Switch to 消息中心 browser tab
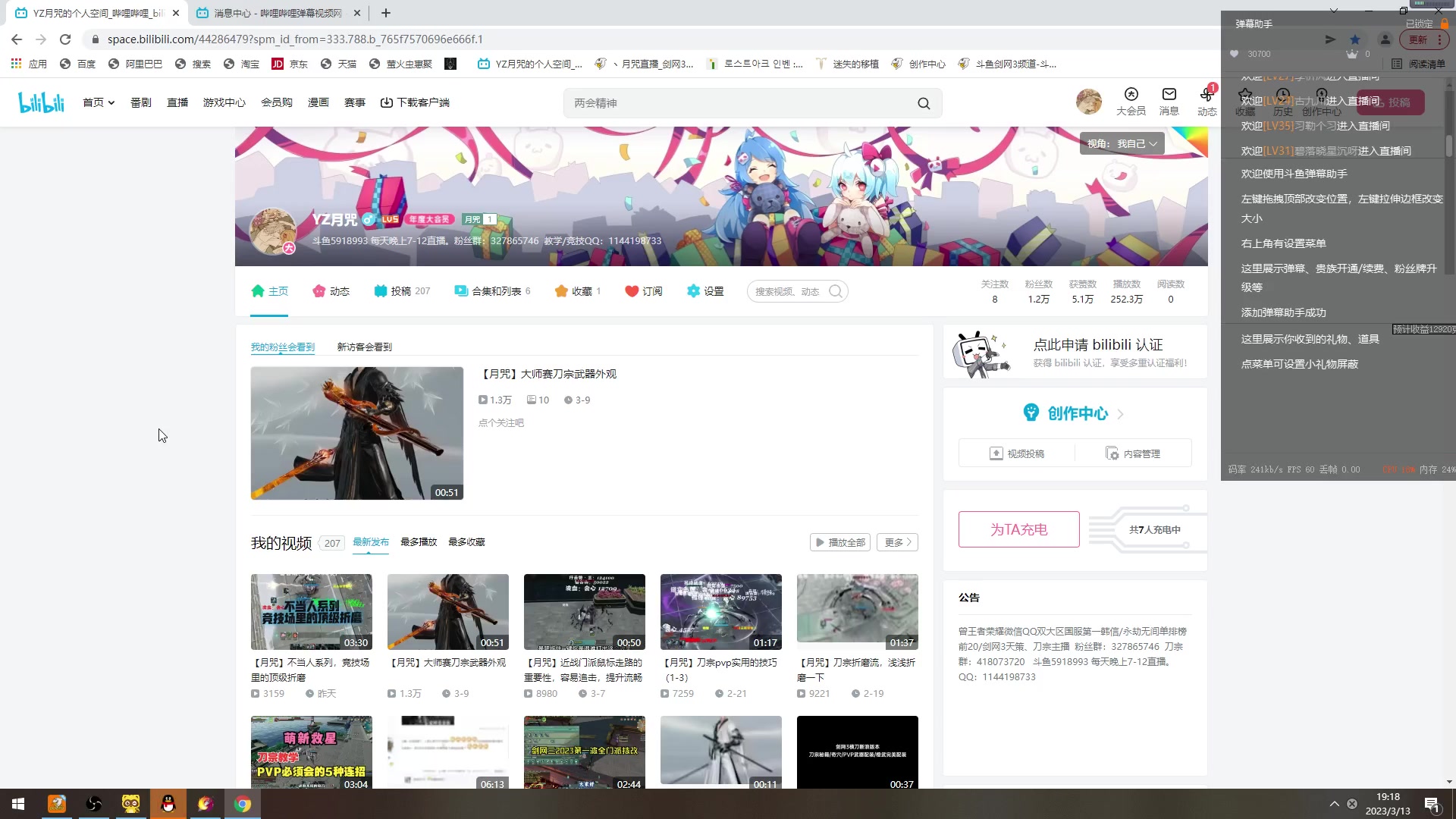Image resolution: width=1456 pixels, height=819 pixels. pyautogui.click(x=277, y=13)
